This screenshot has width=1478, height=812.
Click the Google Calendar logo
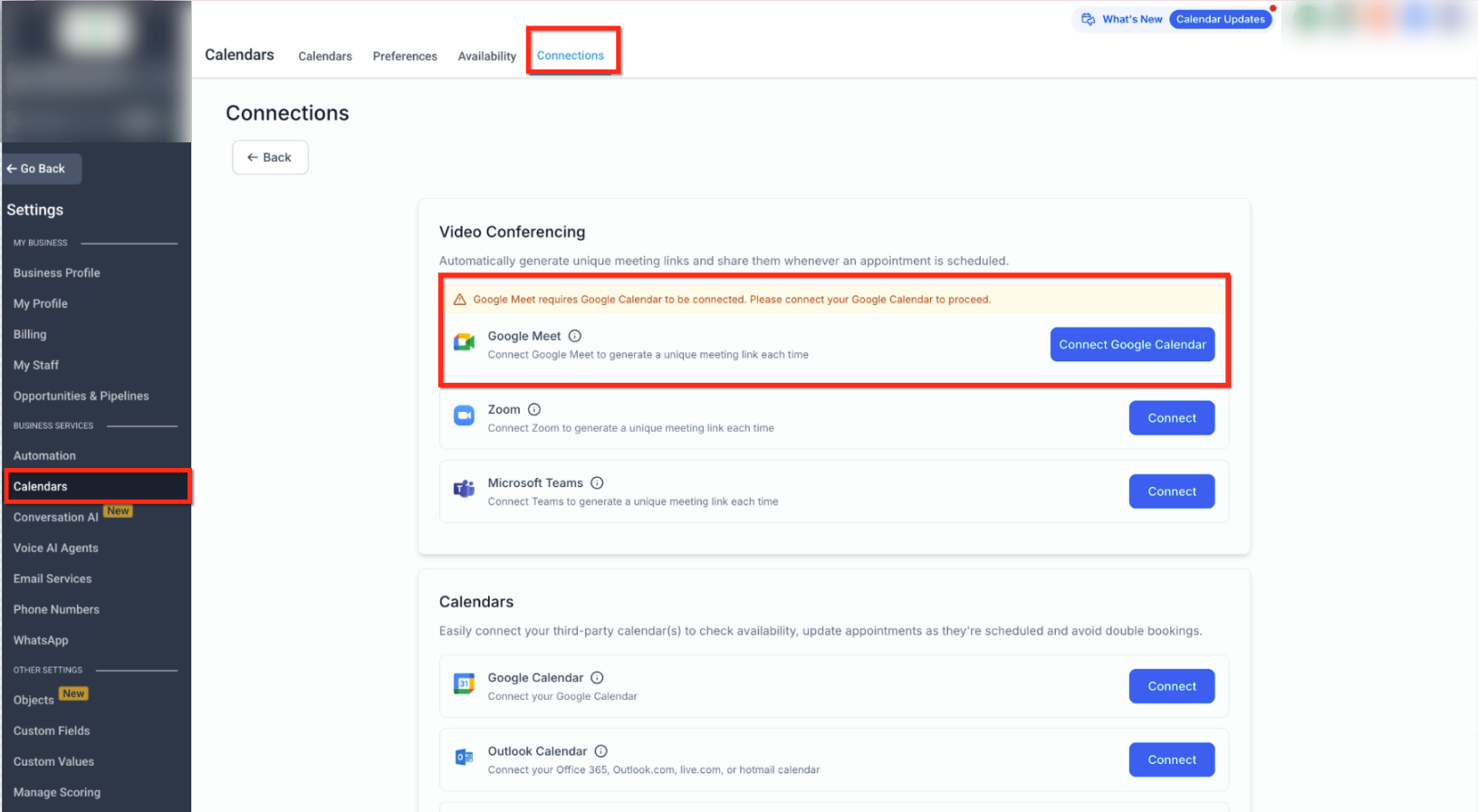464,683
